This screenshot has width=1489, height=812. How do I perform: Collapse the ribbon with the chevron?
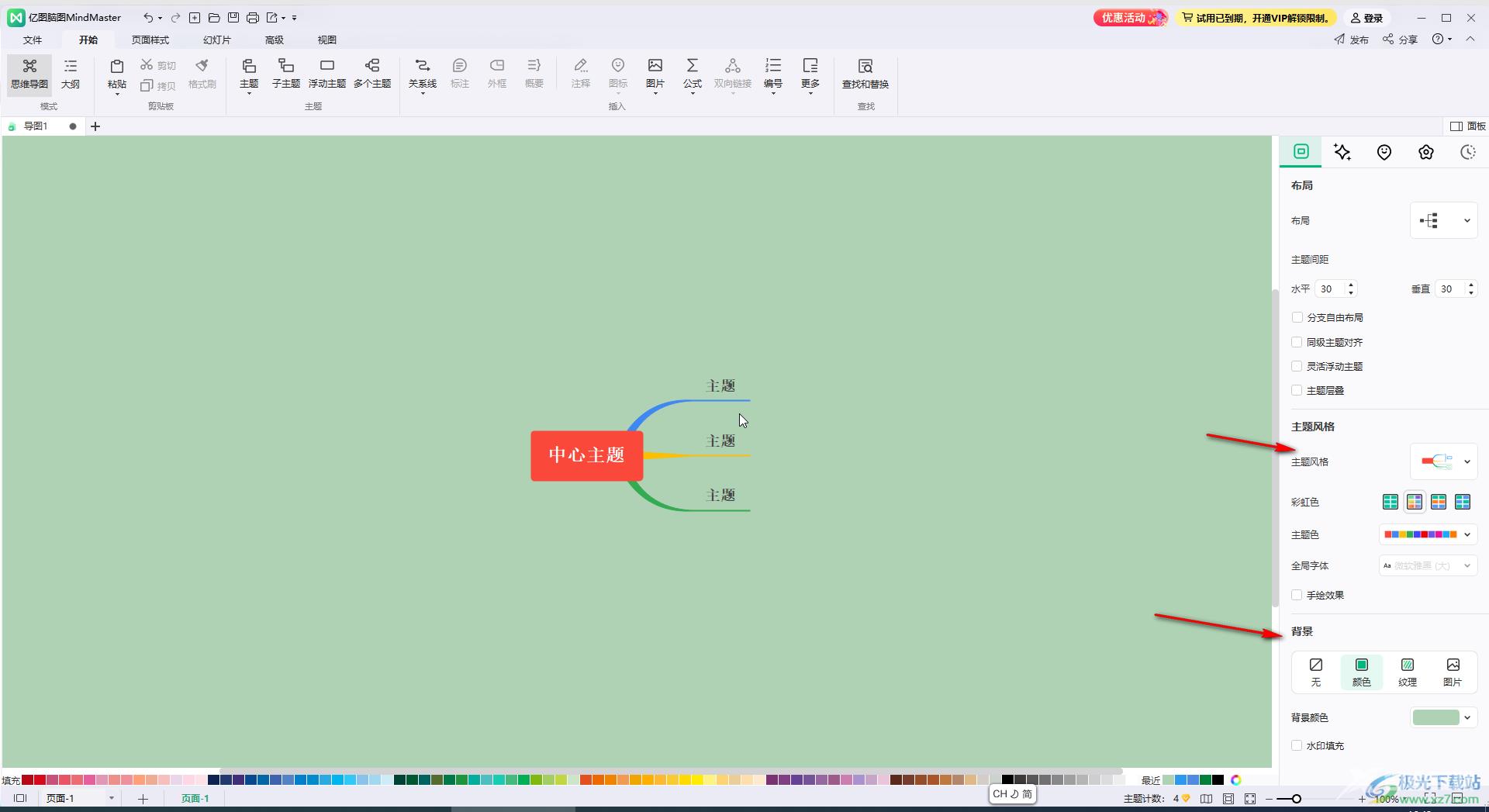coord(1470,39)
